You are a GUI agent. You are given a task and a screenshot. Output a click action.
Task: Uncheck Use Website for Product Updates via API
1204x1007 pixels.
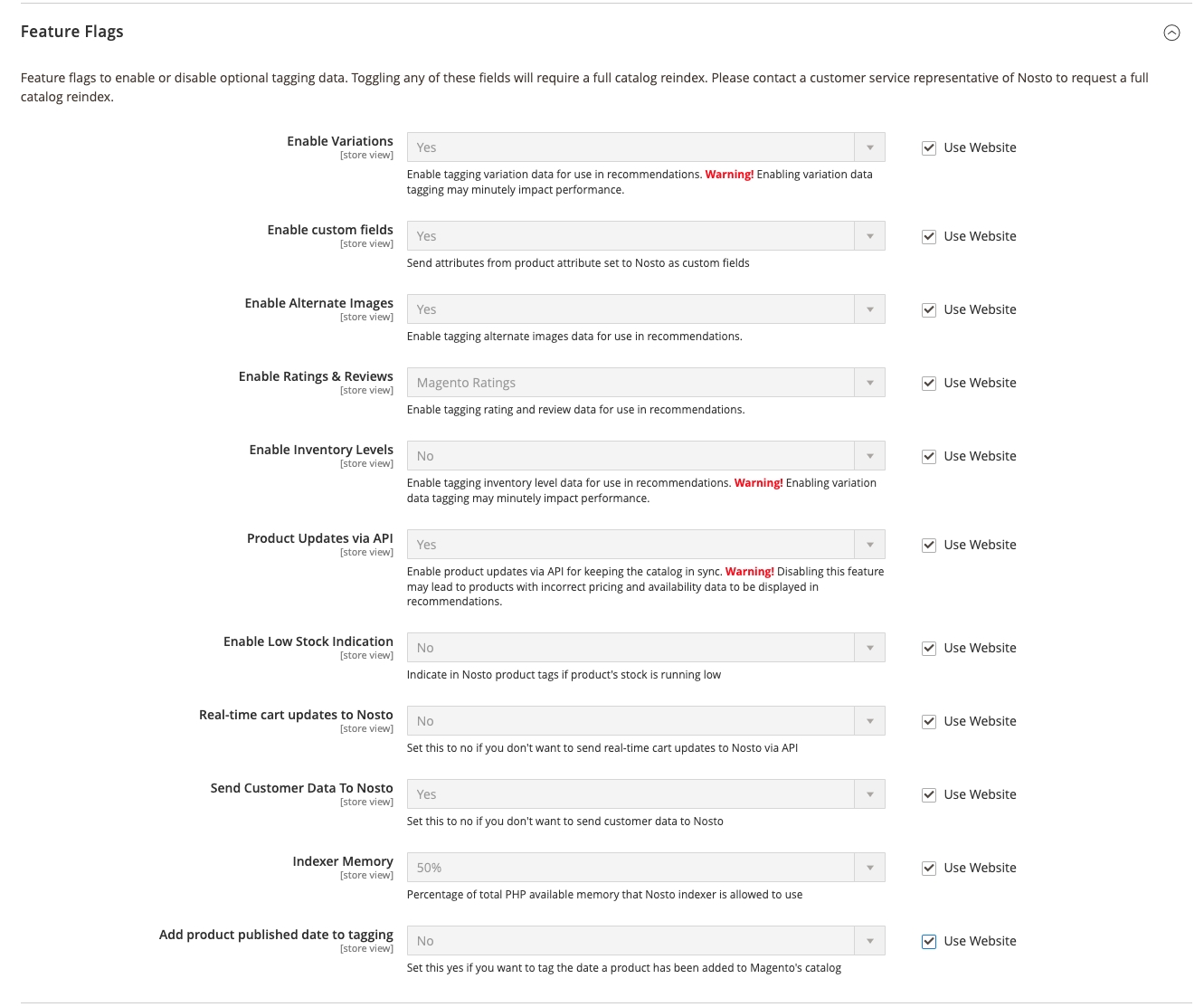[929, 546]
